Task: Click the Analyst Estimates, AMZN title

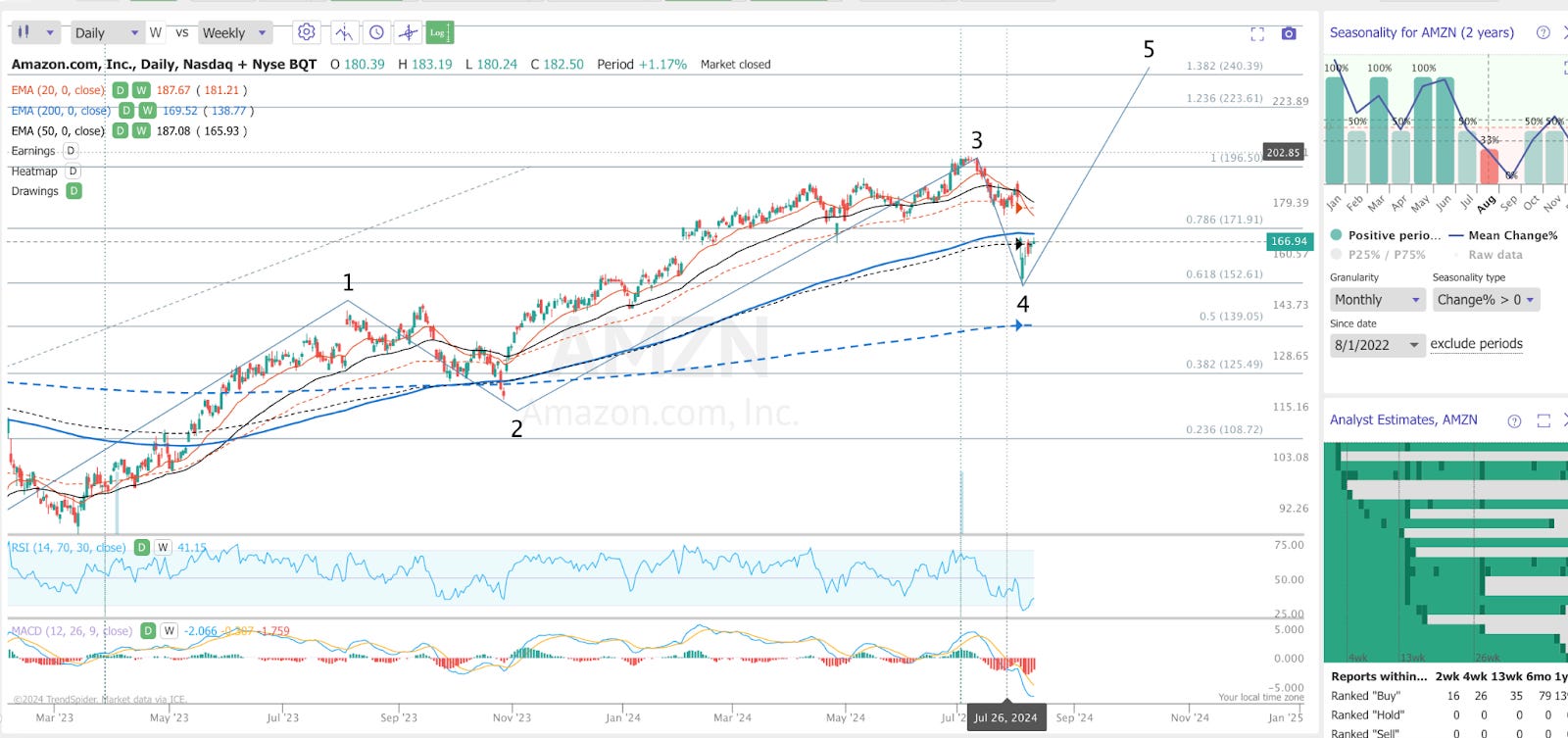Action: pyautogui.click(x=1403, y=419)
